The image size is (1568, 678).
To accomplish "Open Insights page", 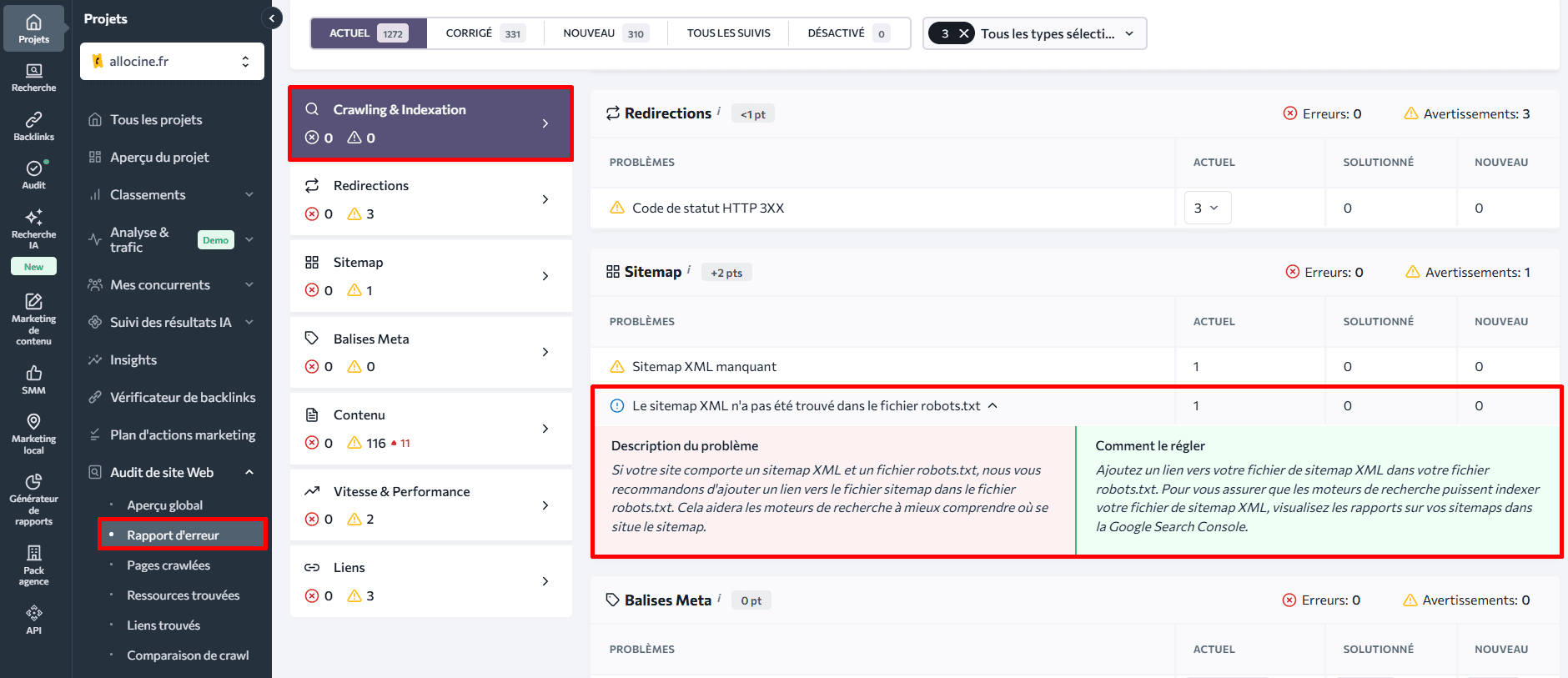I will tap(133, 359).
